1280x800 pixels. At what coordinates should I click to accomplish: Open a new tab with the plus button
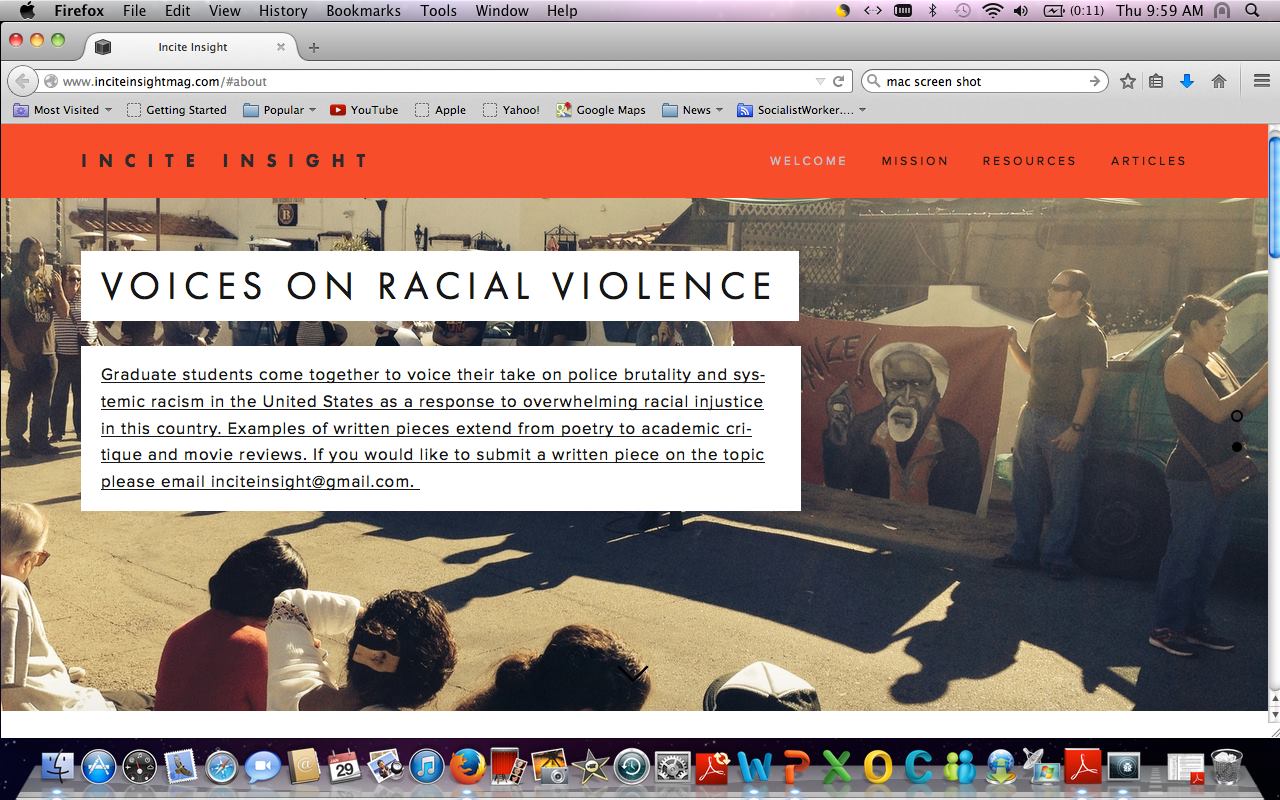coord(314,47)
